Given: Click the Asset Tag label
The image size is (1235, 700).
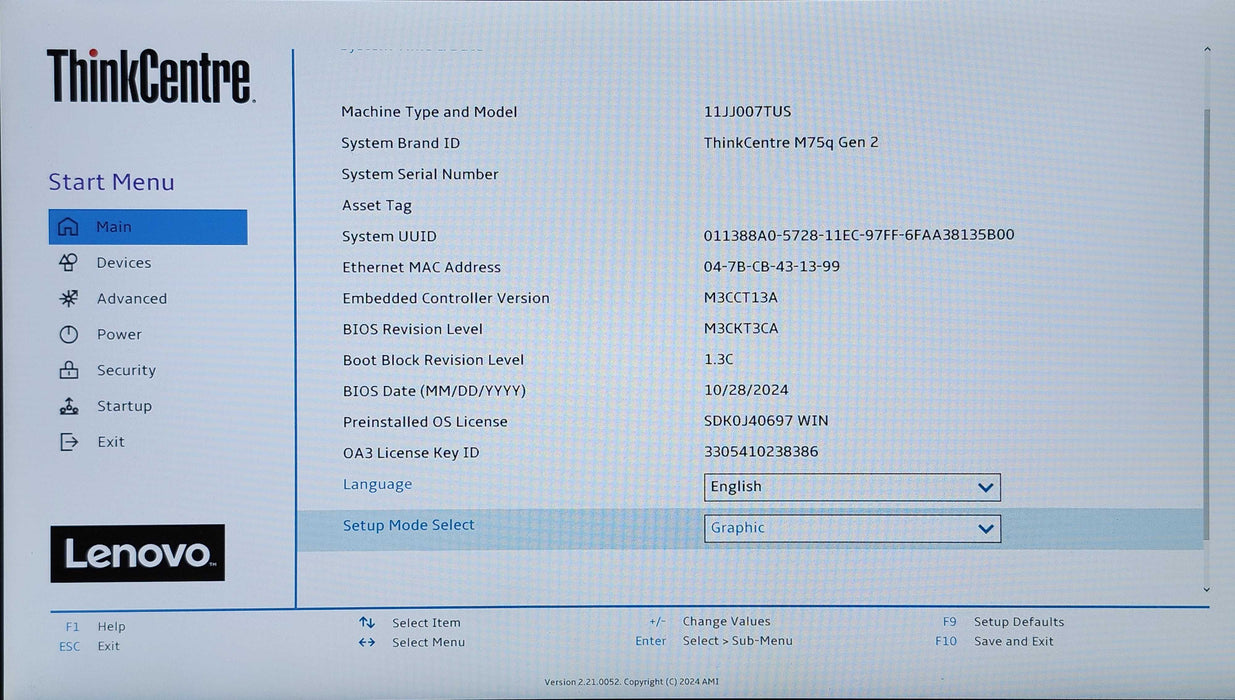Looking at the screenshot, I should coord(377,206).
